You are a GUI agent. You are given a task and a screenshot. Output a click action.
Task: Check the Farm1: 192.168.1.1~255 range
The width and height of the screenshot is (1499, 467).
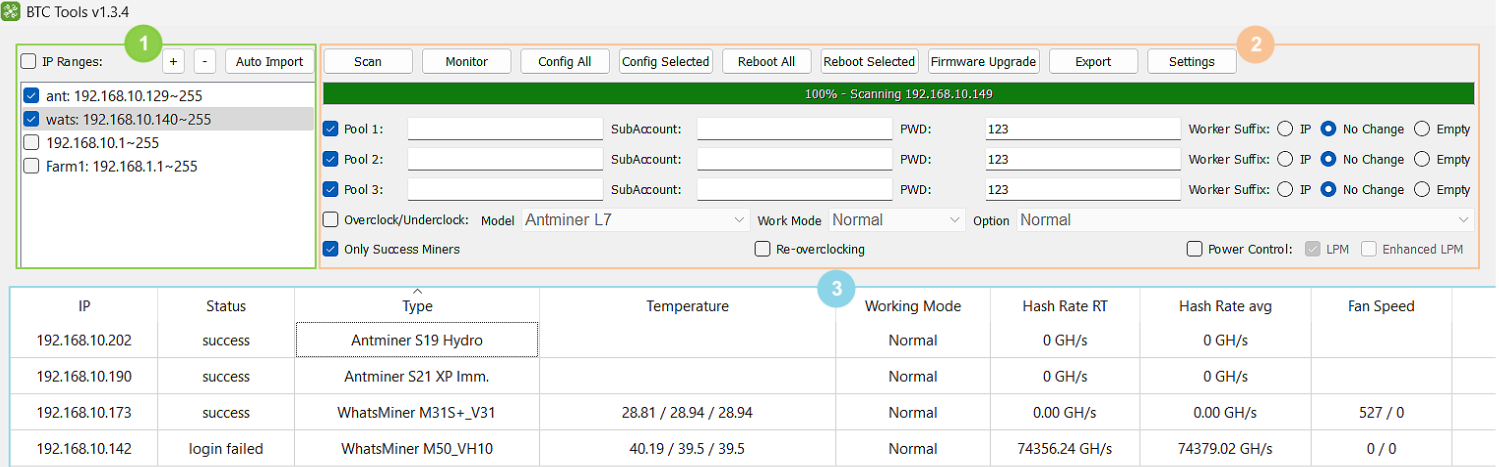click(x=30, y=166)
